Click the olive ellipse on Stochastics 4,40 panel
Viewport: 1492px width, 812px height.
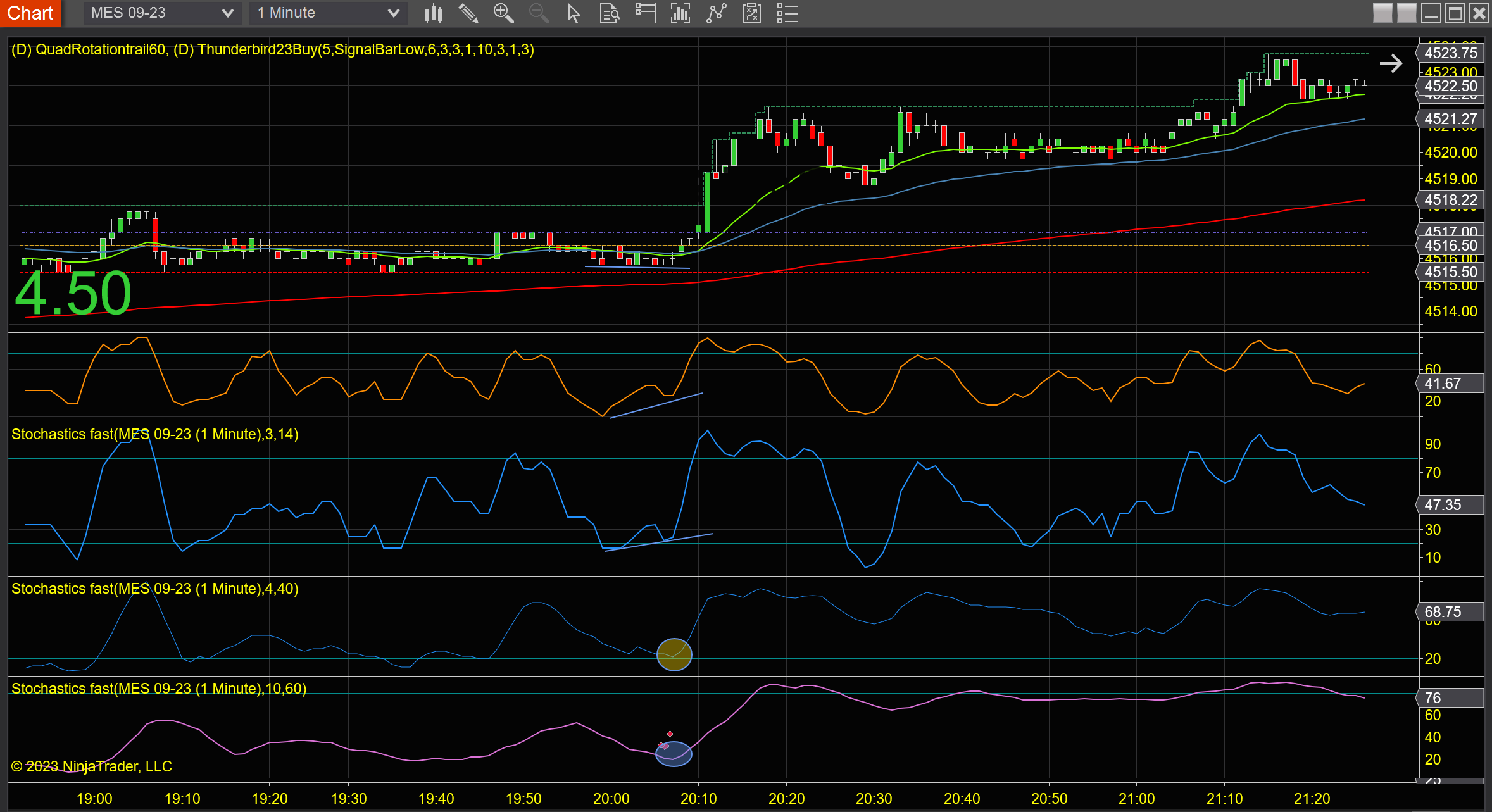point(674,654)
